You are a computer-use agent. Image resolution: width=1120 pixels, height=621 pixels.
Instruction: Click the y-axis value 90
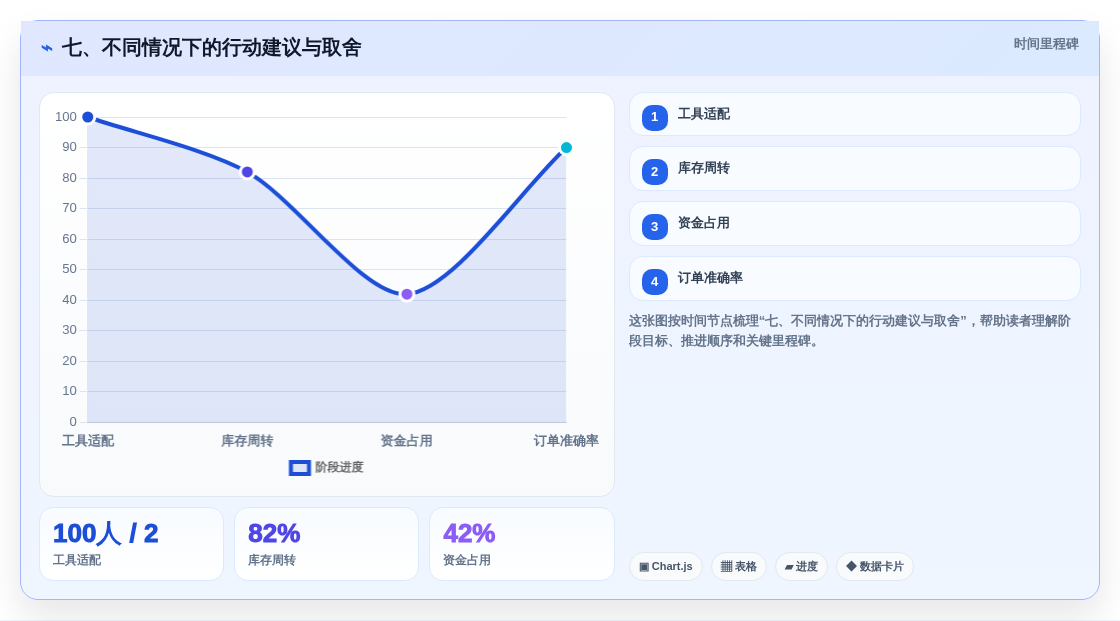(69, 147)
